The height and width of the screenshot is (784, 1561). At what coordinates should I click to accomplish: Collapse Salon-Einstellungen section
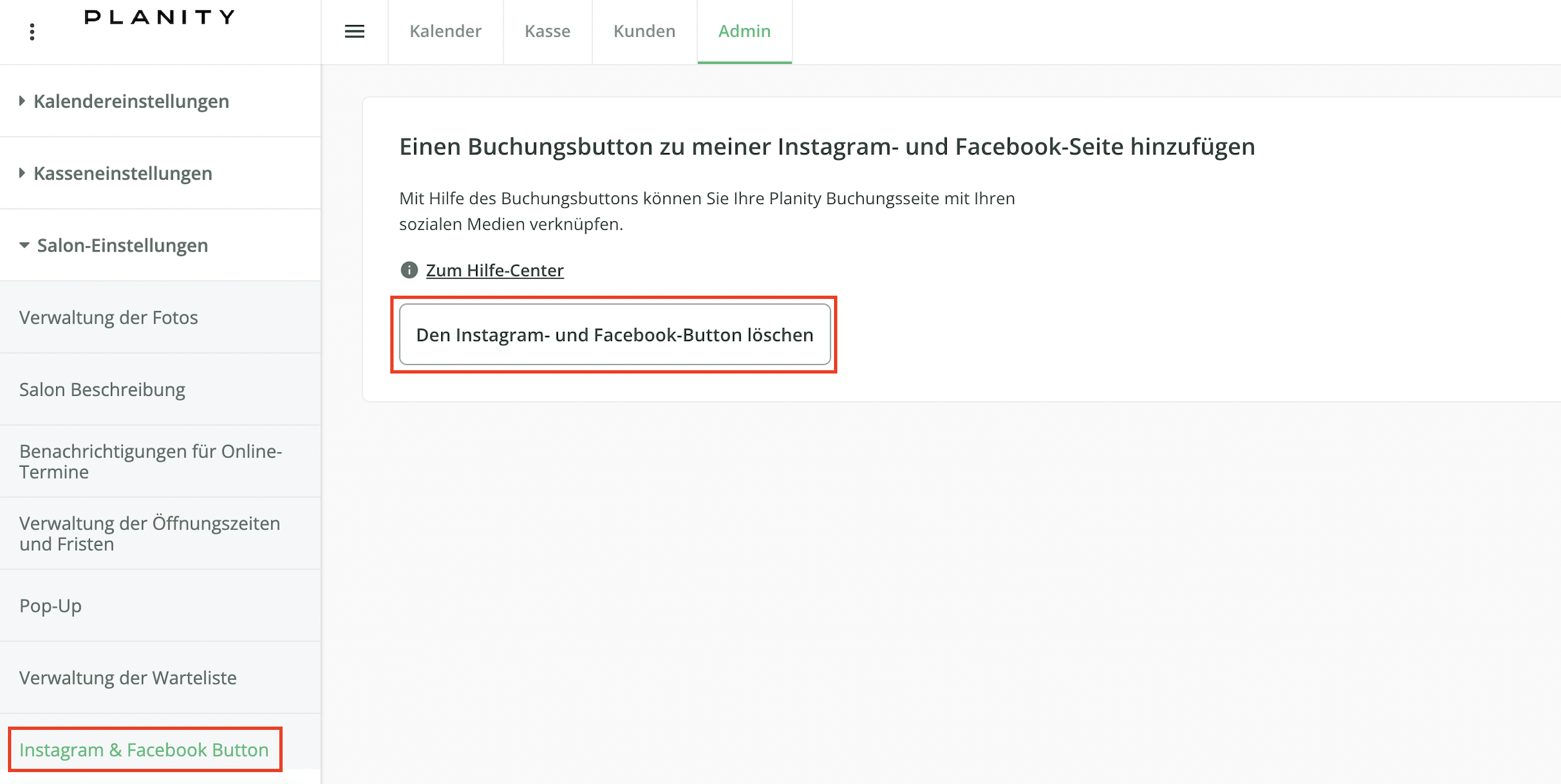[x=24, y=245]
